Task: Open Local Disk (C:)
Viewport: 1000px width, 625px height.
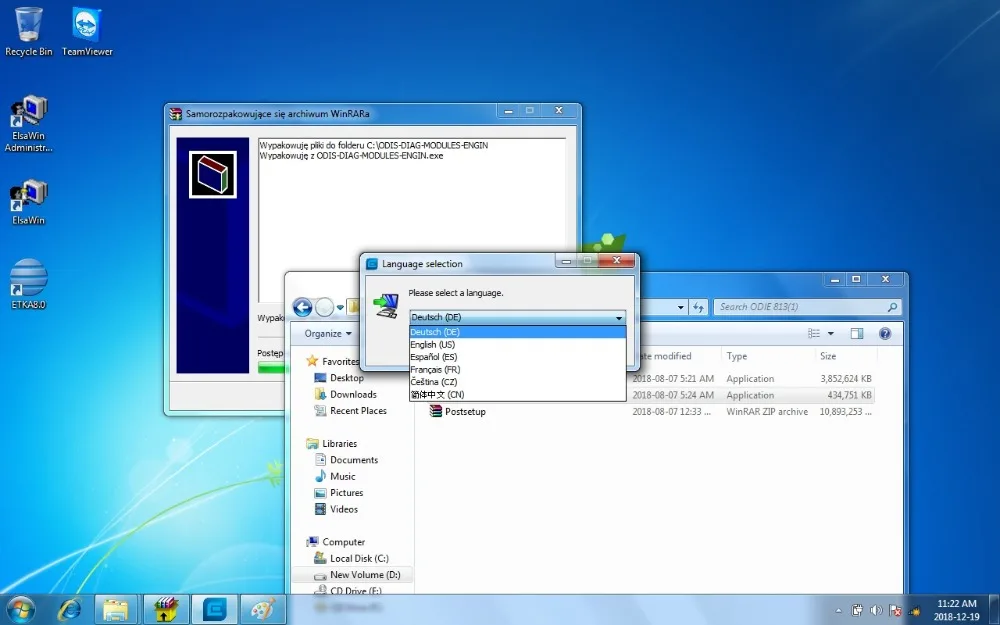Action: [358, 558]
